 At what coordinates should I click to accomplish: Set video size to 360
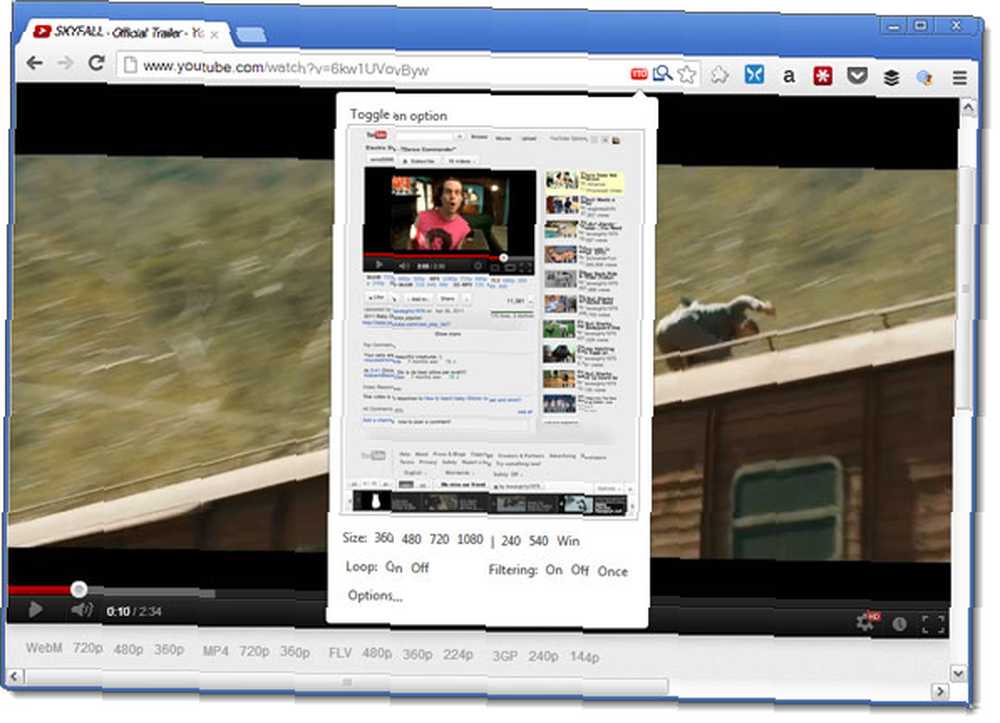pyautogui.click(x=383, y=537)
